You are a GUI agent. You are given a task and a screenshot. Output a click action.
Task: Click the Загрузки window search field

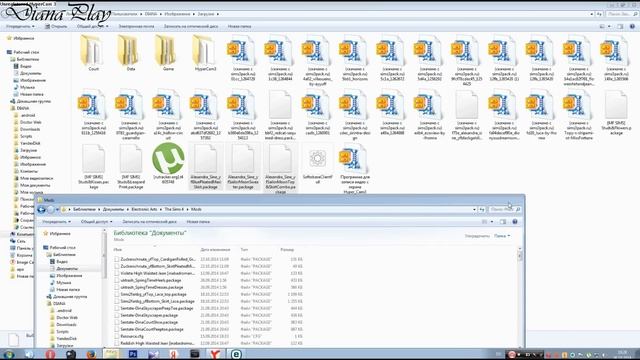tap(622, 14)
